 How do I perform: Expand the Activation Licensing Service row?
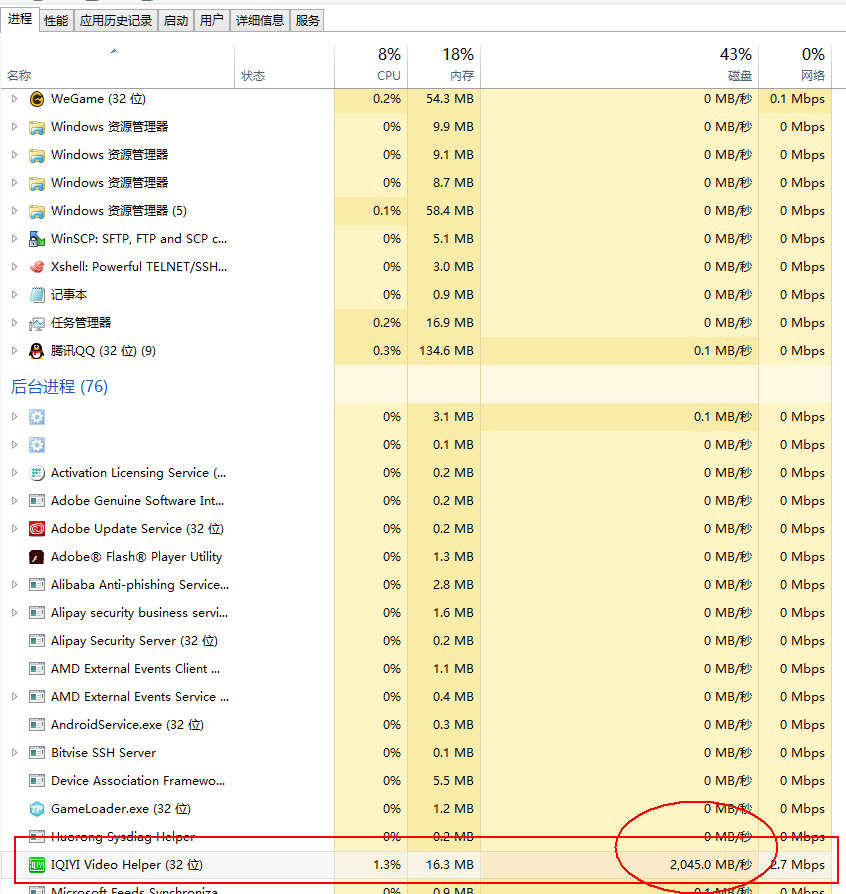click(x=14, y=472)
